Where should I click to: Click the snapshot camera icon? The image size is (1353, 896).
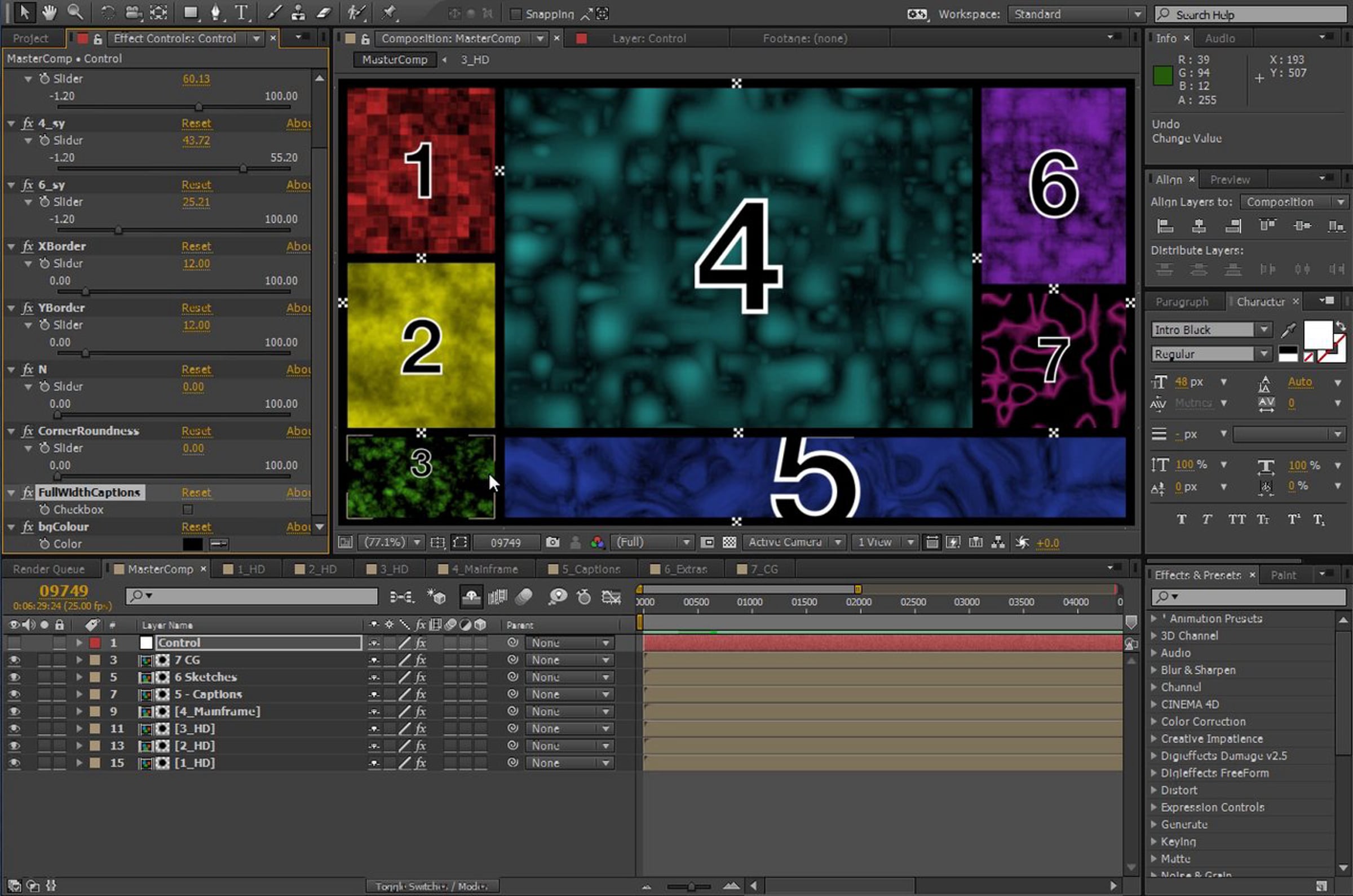click(552, 542)
